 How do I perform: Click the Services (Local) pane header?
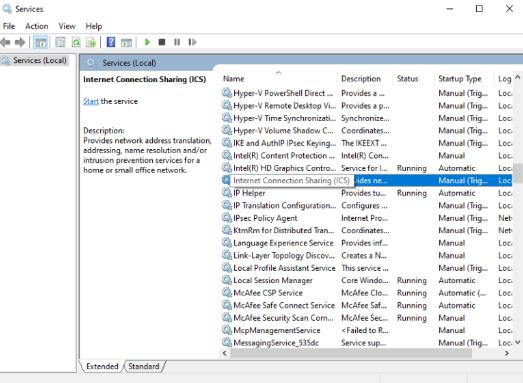pos(129,63)
